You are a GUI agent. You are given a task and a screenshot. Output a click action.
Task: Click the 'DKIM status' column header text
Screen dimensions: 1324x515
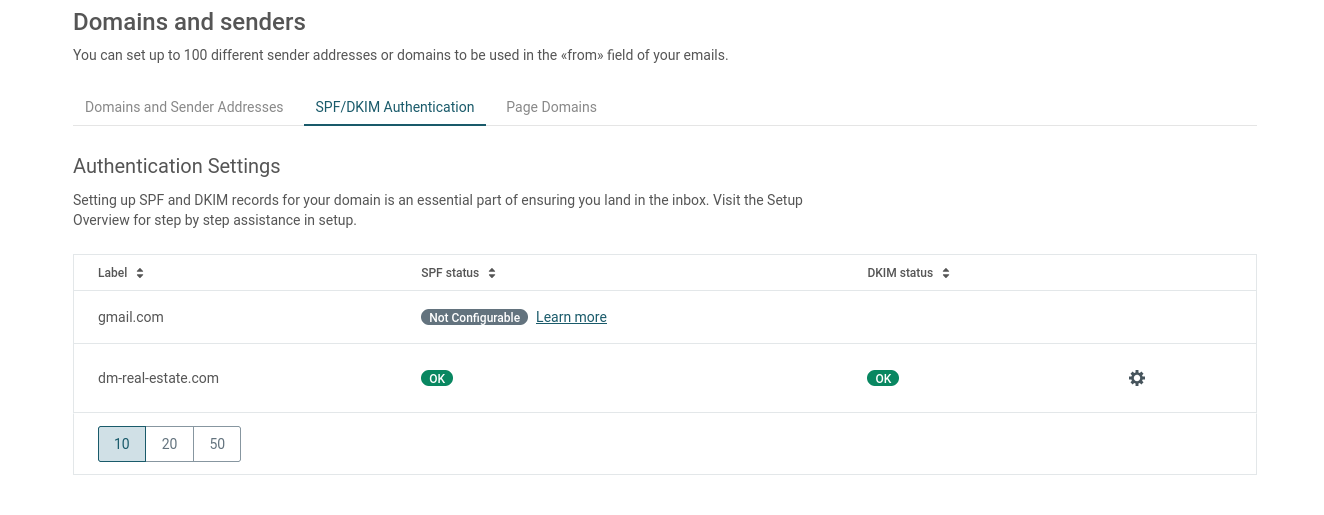coord(900,273)
